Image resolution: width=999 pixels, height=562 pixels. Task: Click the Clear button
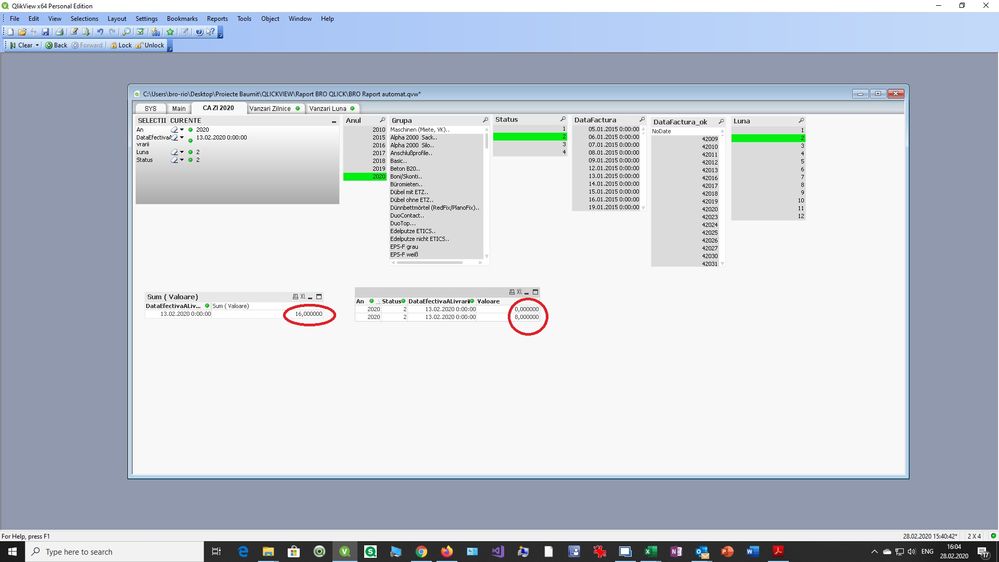pyautogui.click(x=21, y=45)
